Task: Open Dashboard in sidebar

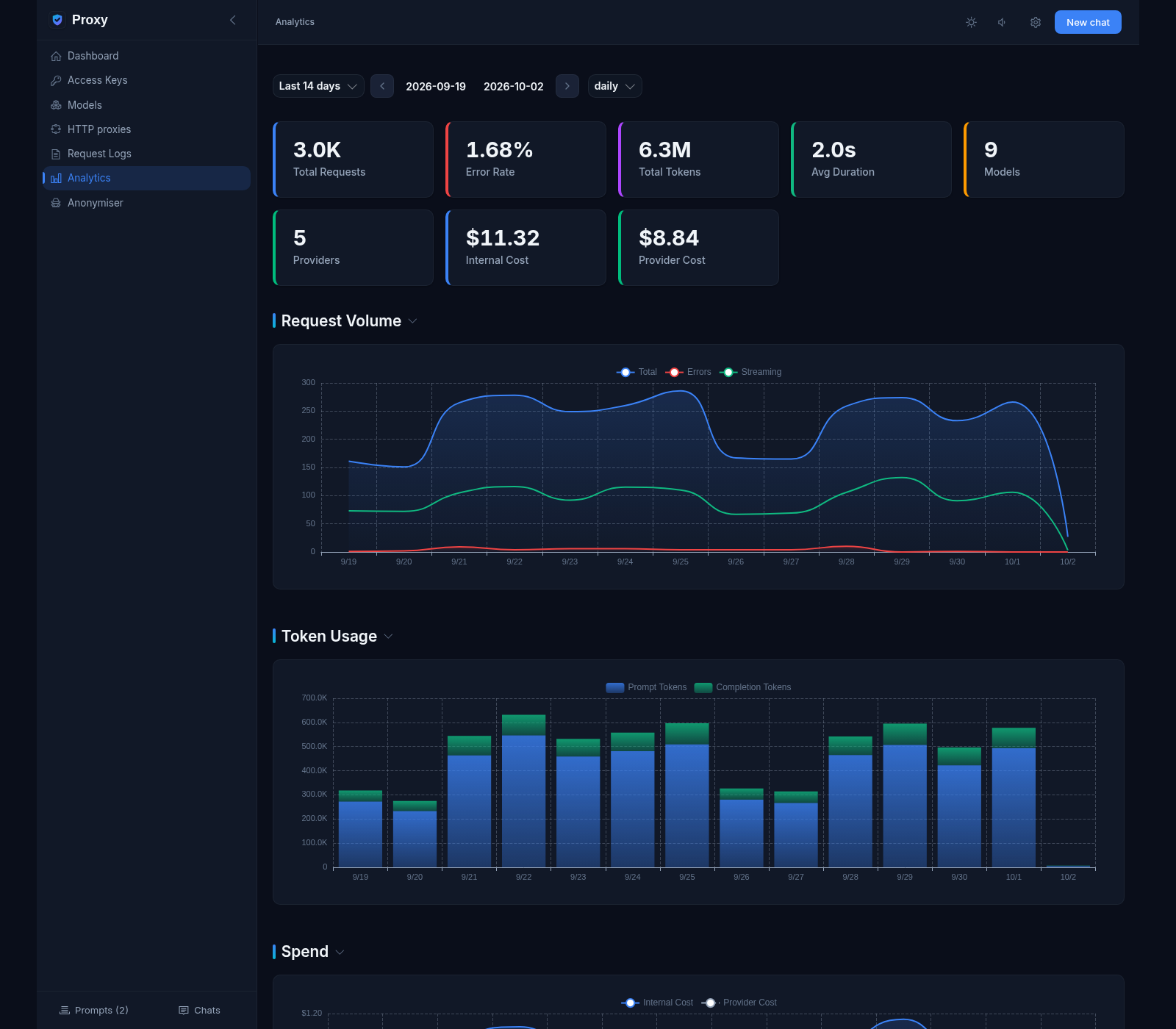Action: coord(146,56)
